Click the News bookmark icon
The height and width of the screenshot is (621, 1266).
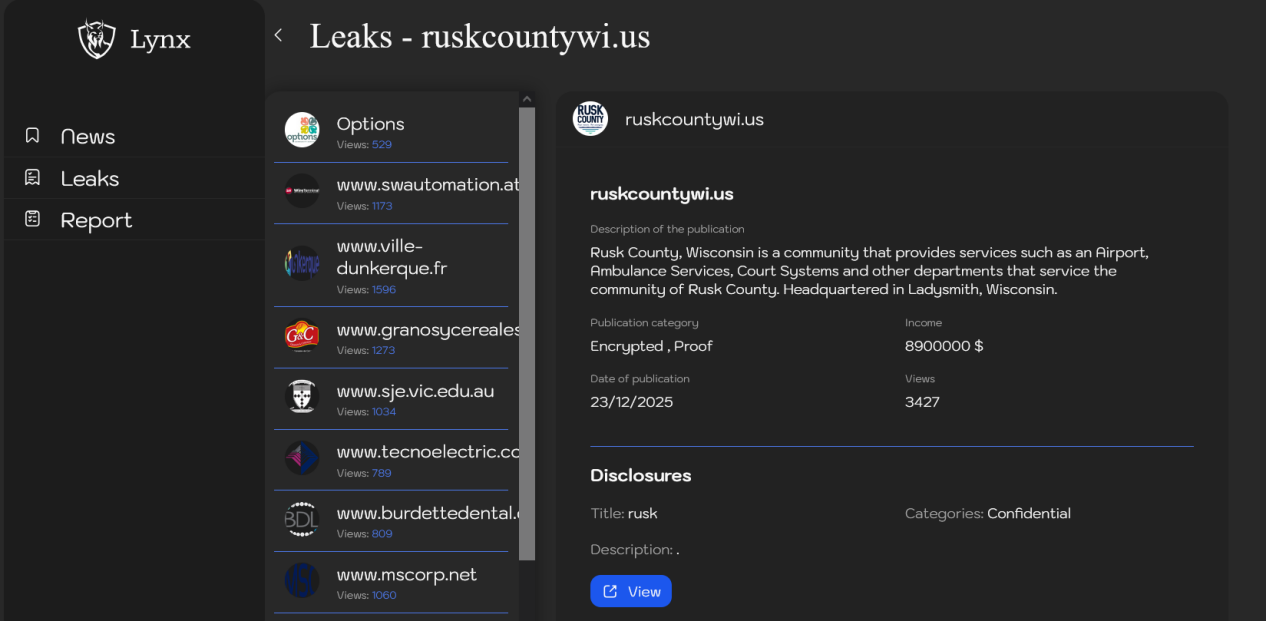tap(33, 135)
